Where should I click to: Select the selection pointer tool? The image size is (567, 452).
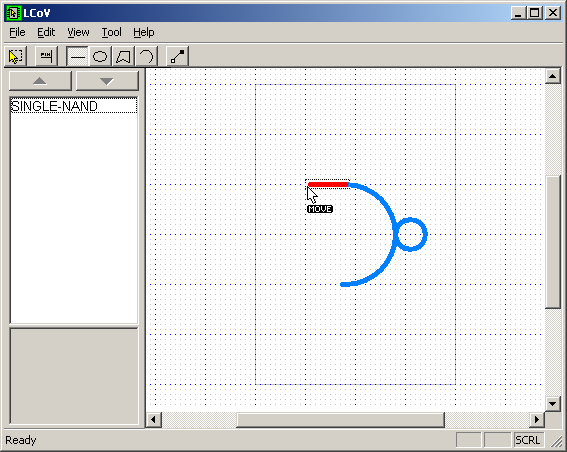tap(16, 56)
